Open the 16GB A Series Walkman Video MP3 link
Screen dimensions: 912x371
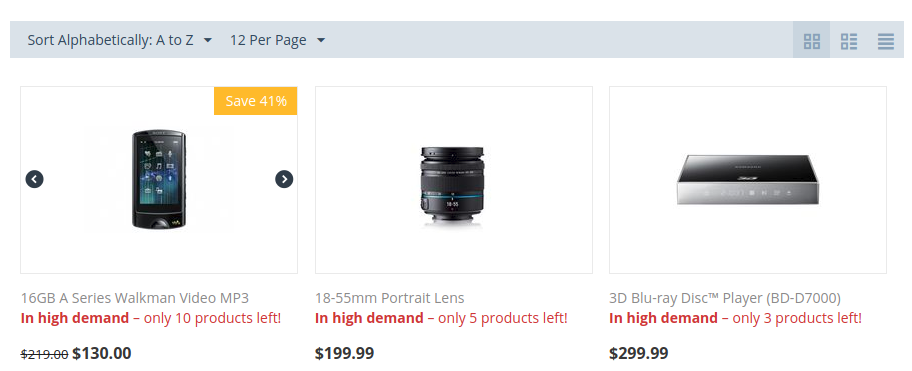click(135, 298)
